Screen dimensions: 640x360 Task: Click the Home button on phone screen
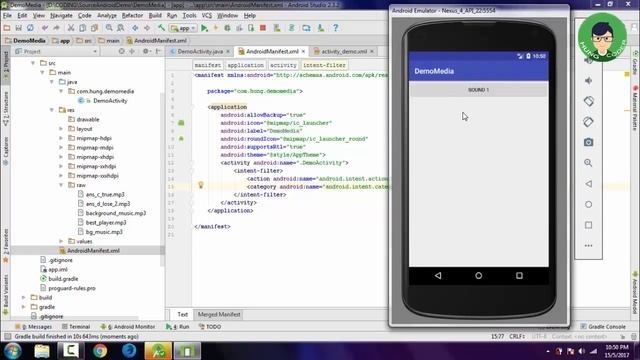478,276
